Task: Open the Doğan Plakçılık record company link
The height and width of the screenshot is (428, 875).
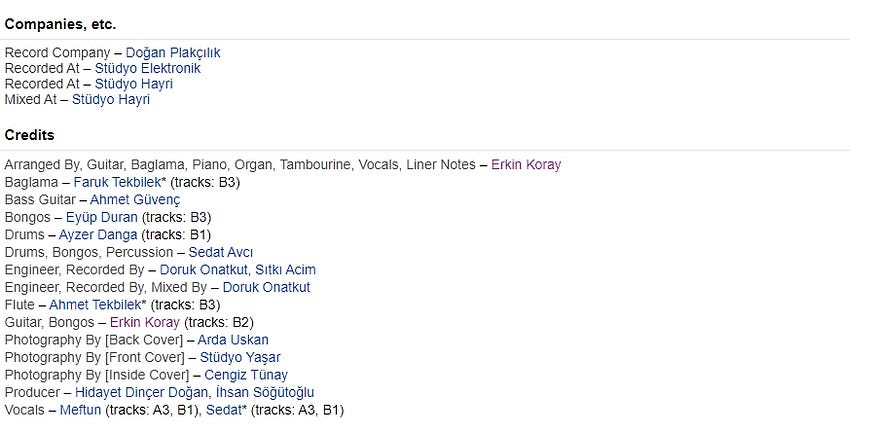Action: pyautogui.click(x=173, y=53)
